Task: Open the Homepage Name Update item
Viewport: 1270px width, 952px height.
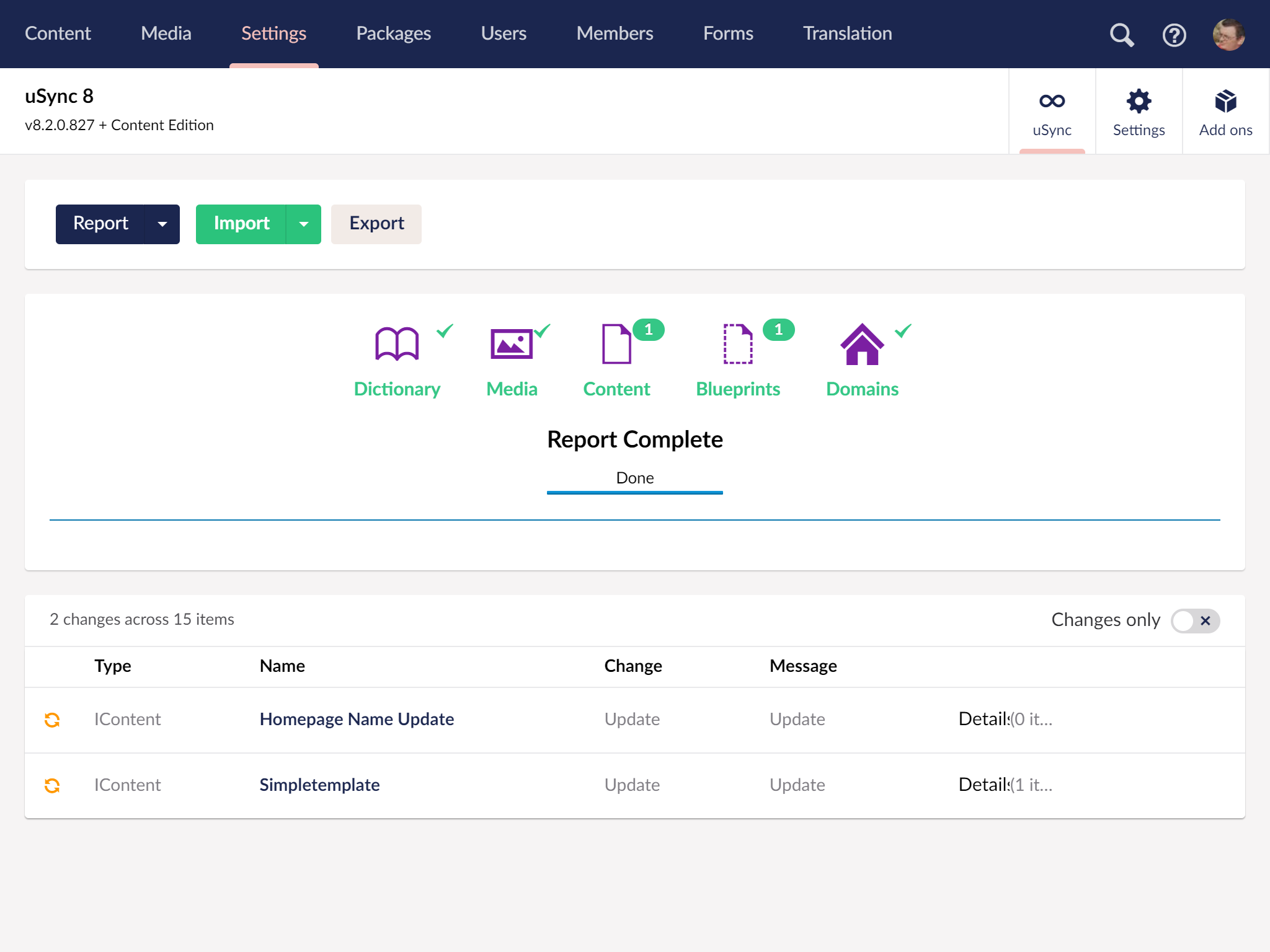Action: (357, 719)
